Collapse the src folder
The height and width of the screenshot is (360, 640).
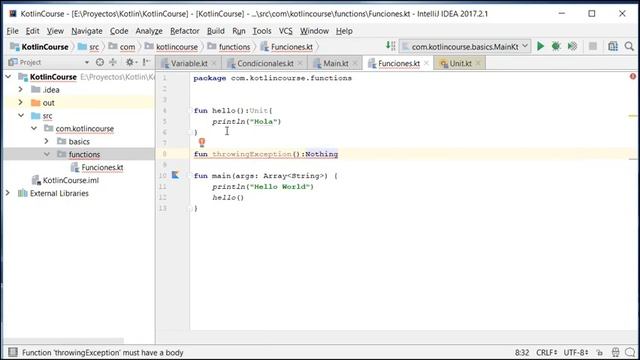click(21, 116)
